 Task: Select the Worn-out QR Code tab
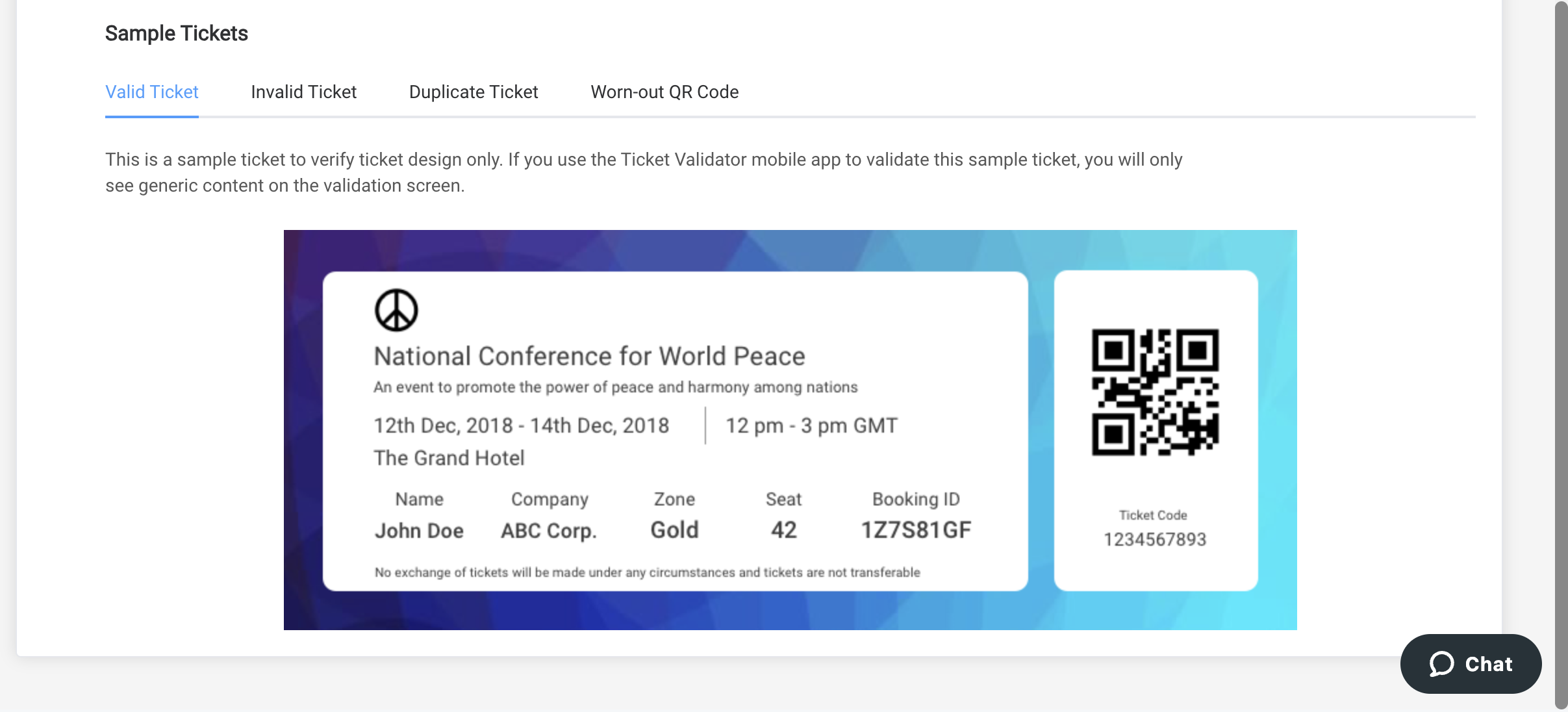[664, 92]
